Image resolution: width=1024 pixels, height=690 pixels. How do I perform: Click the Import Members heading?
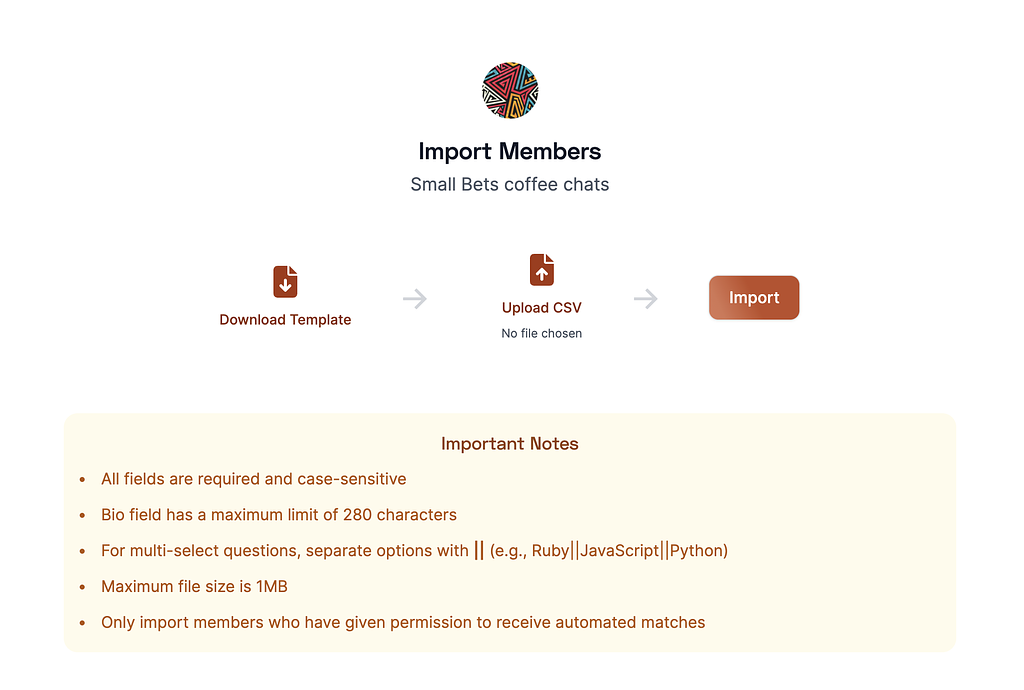[x=510, y=151]
